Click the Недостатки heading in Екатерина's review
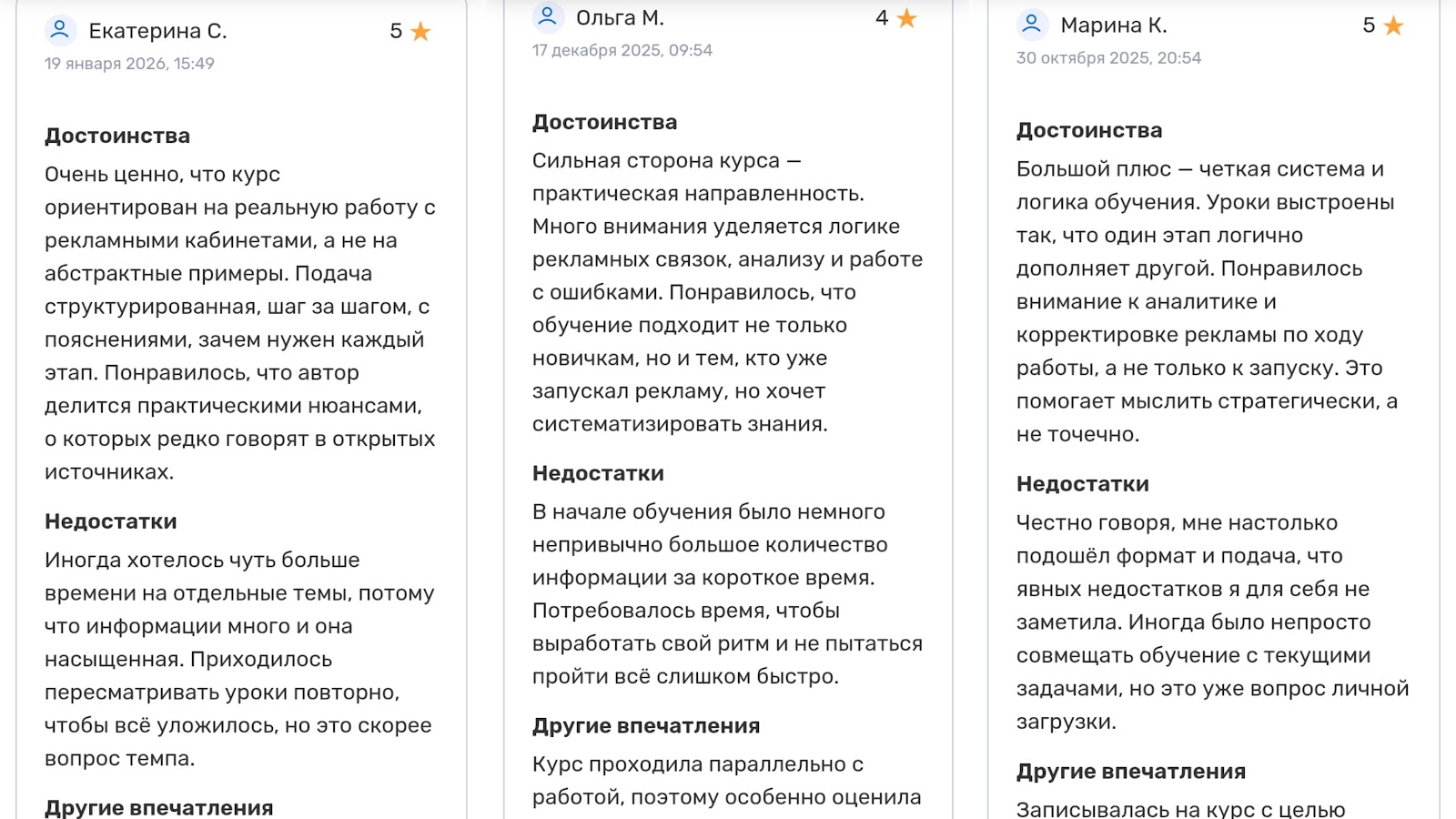Screen dimensions: 1456x819 [110, 521]
